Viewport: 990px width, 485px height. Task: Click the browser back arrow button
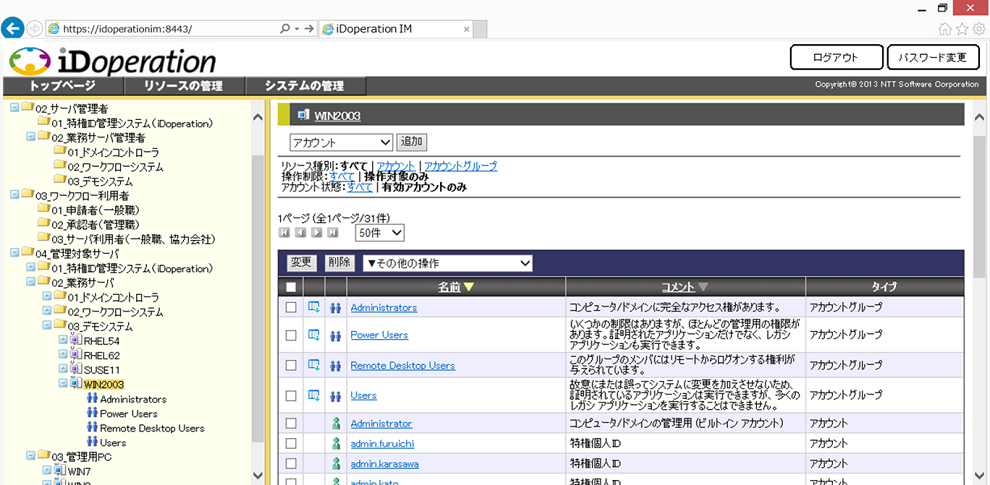tap(14, 28)
